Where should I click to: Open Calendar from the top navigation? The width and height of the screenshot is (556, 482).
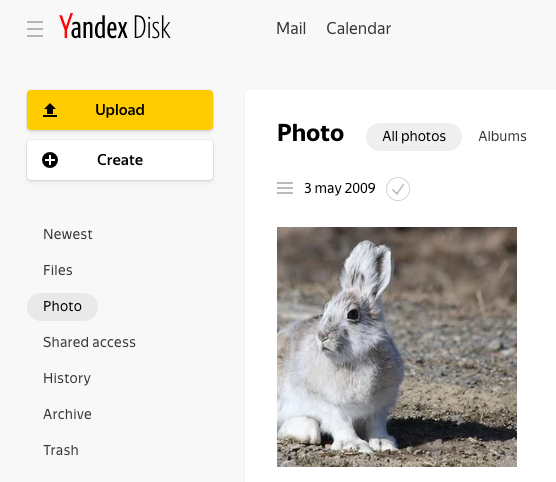point(358,28)
